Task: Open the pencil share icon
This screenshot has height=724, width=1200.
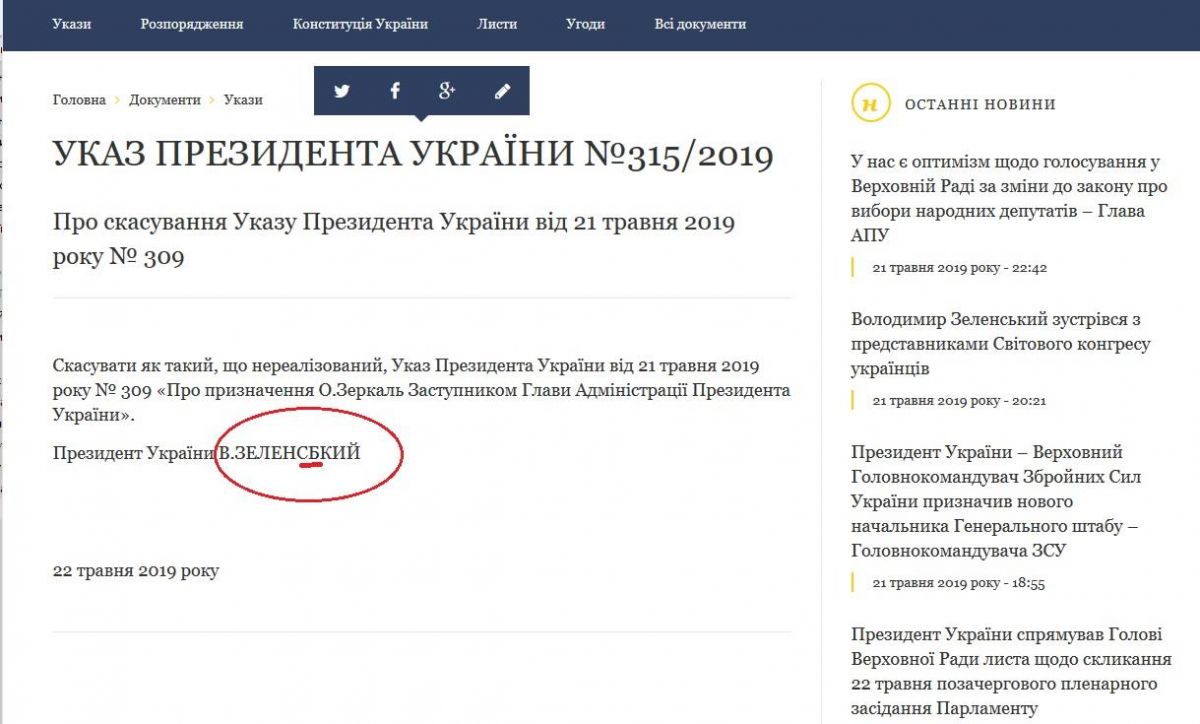Action: click(x=500, y=89)
